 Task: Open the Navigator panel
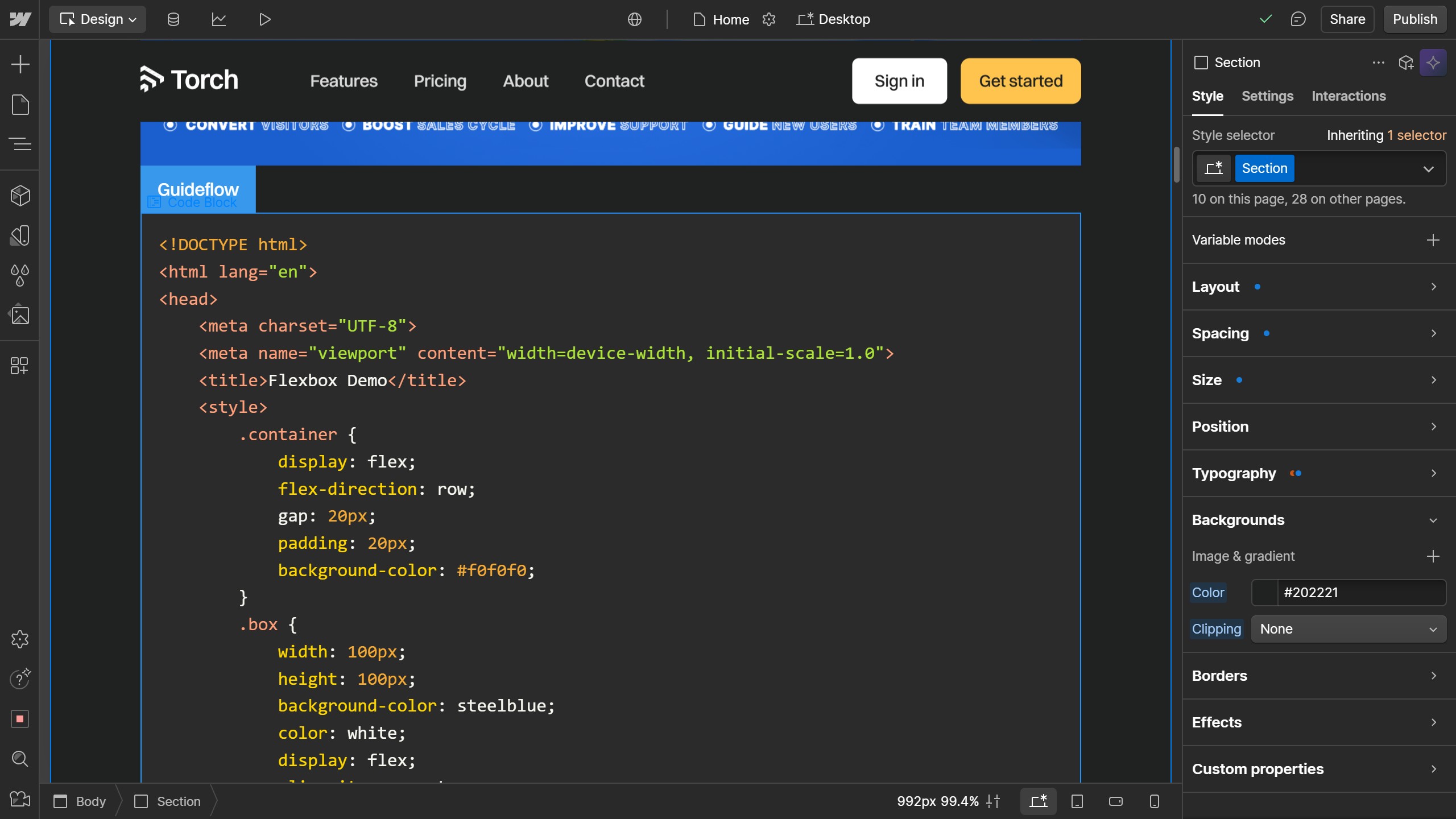[20, 143]
